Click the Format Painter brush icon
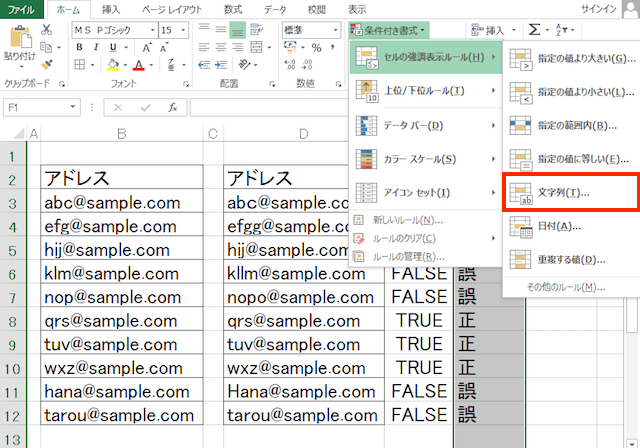The image size is (640, 448). click(47, 64)
